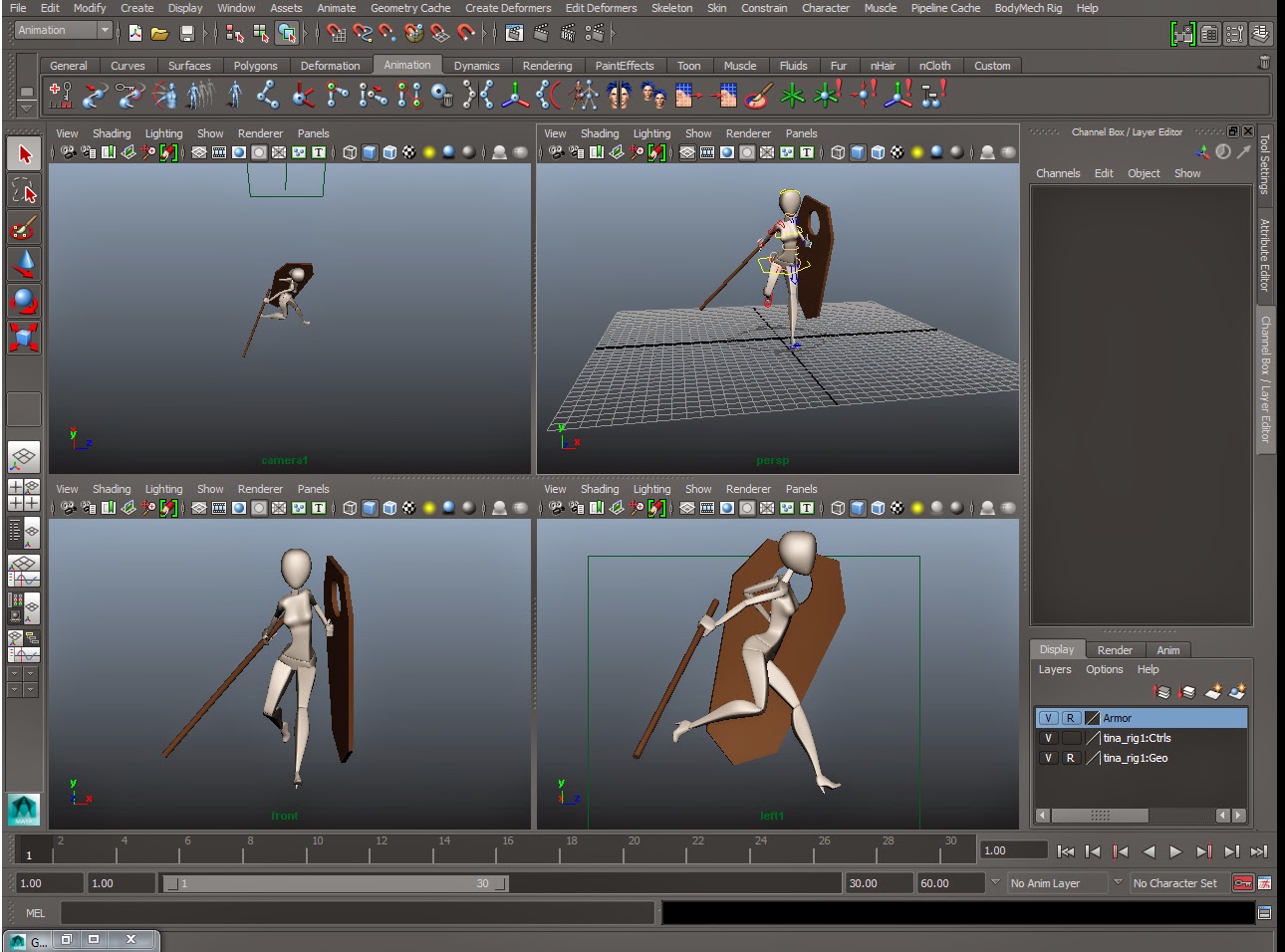The image size is (1285, 952).
Task: Play the animation backward
Action: (x=1149, y=851)
